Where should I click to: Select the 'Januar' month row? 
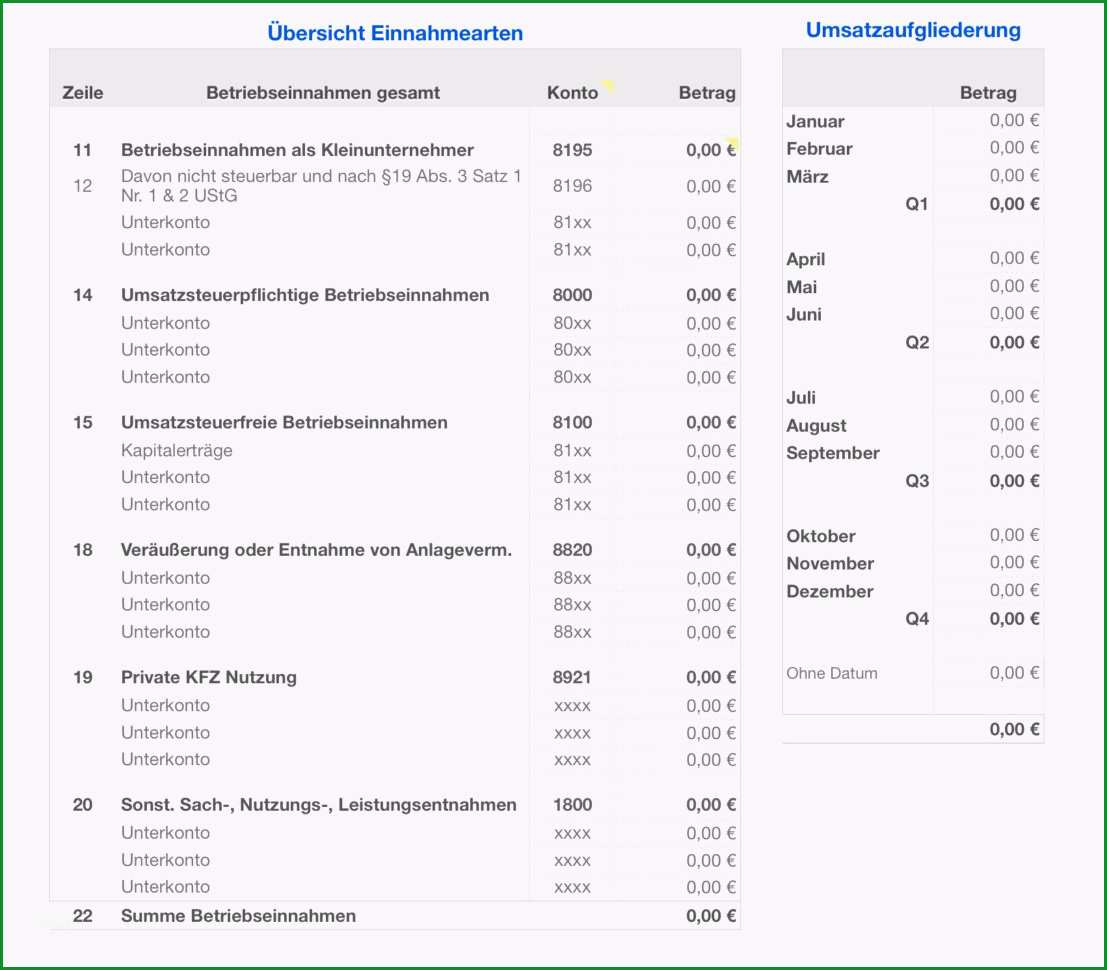pos(913,121)
